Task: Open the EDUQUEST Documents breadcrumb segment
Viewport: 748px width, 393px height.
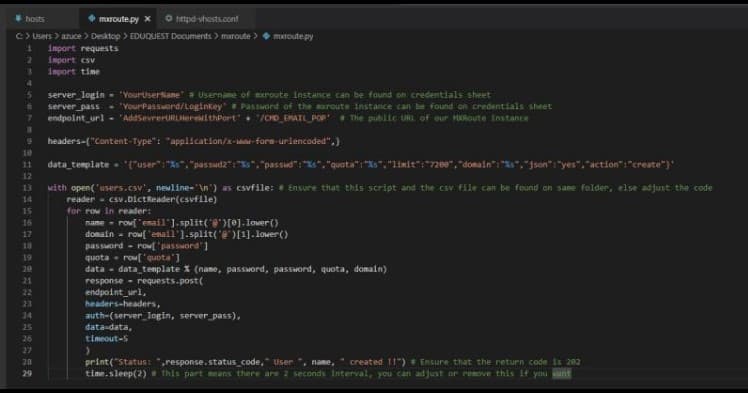Action: point(170,36)
